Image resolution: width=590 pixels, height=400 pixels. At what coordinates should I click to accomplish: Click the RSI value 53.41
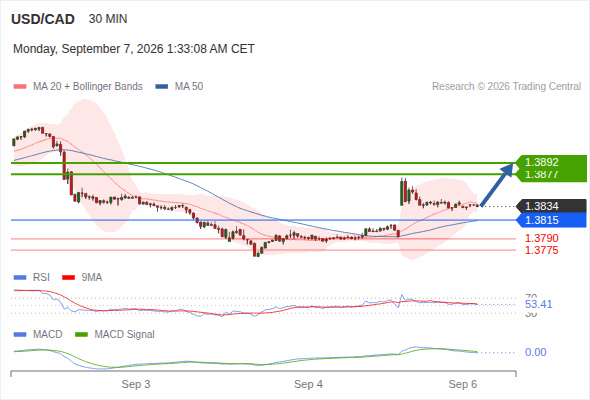(539, 304)
